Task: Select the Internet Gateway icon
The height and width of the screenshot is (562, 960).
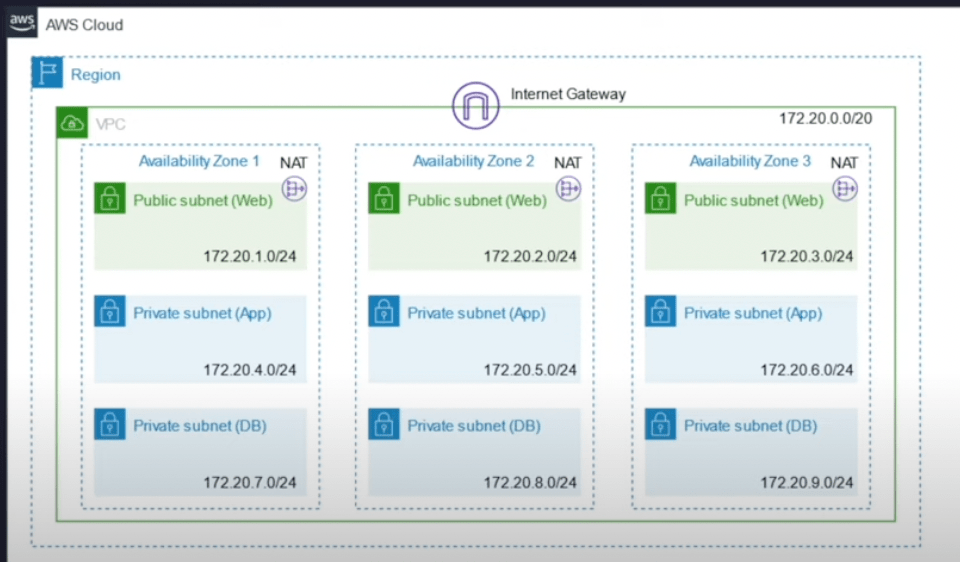Action: (475, 105)
